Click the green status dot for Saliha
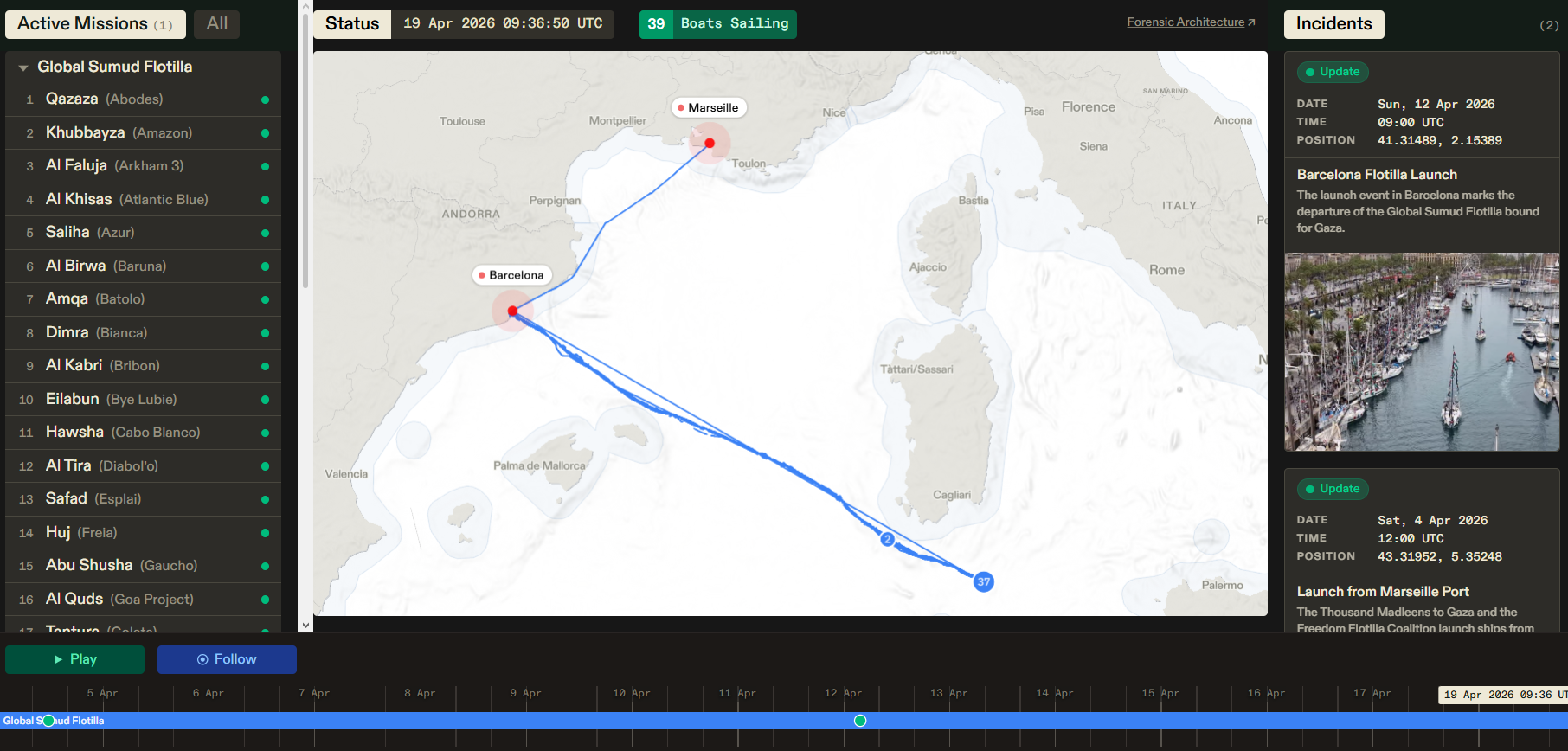This screenshot has height=751, width=1568. pyautogui.click(x=265, y=234)
